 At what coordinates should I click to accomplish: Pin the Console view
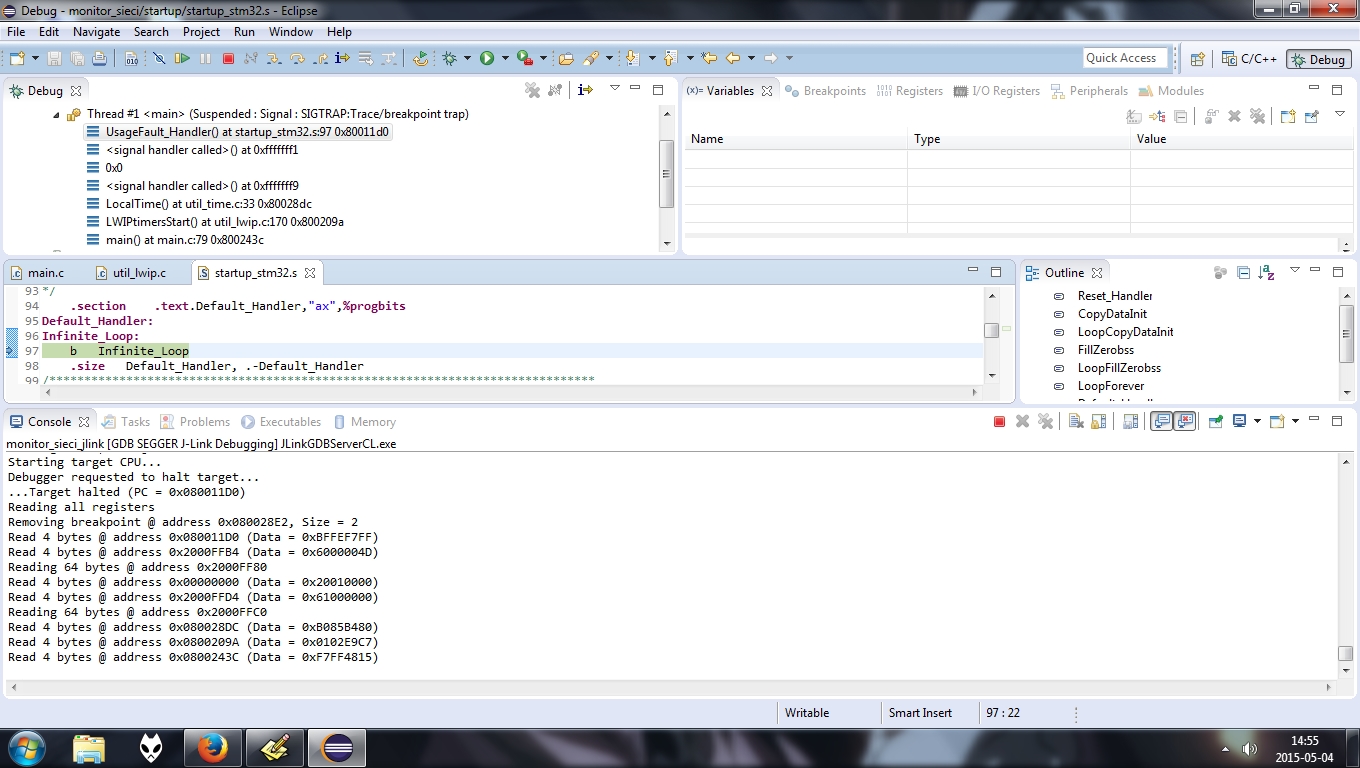point(1215,420)
